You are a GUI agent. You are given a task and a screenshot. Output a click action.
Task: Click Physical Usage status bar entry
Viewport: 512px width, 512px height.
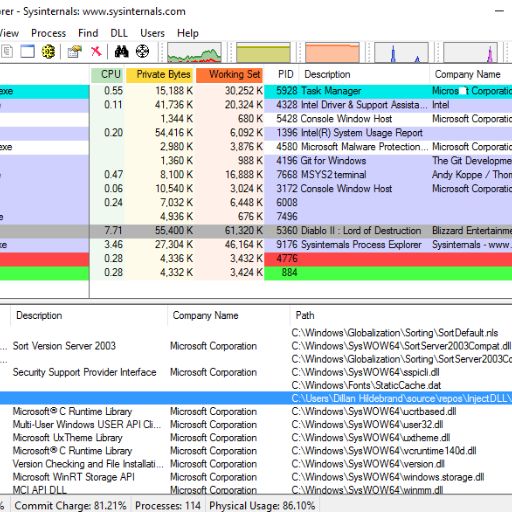[262, 505]
